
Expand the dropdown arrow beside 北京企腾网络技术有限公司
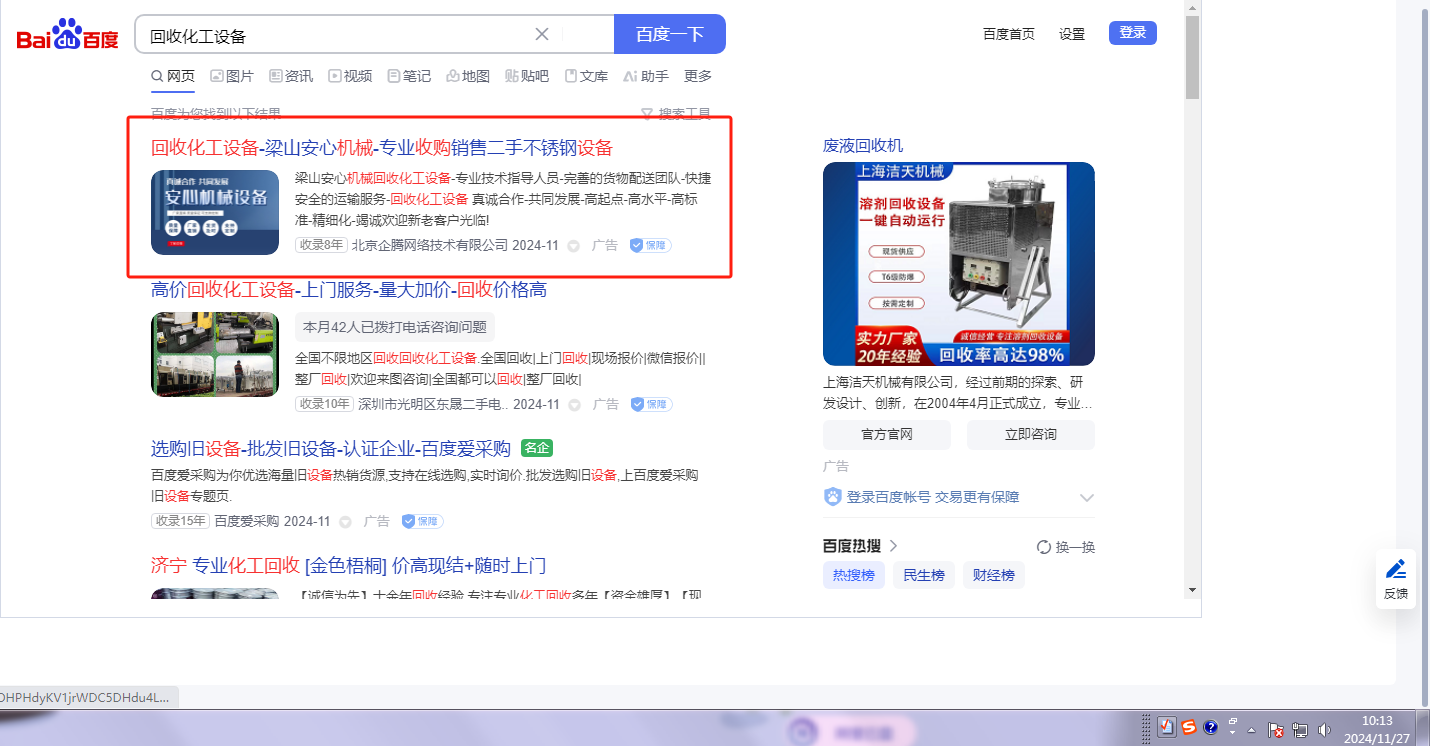click(x=574, y=246)
